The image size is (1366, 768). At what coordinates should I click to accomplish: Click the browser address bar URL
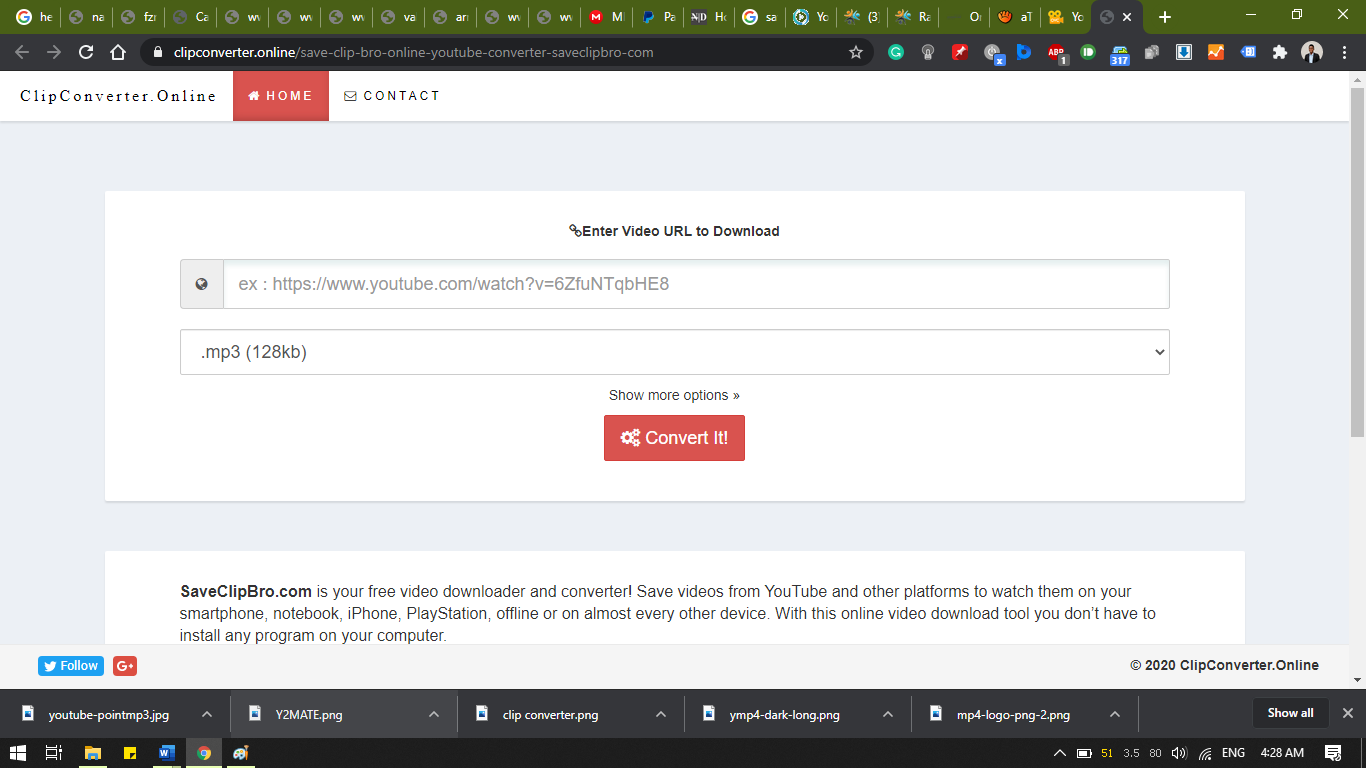click(413, 52)
